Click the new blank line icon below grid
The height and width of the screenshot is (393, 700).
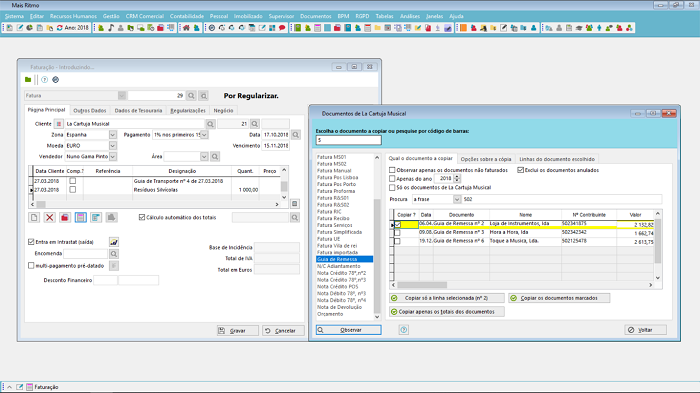pos(34,217)
